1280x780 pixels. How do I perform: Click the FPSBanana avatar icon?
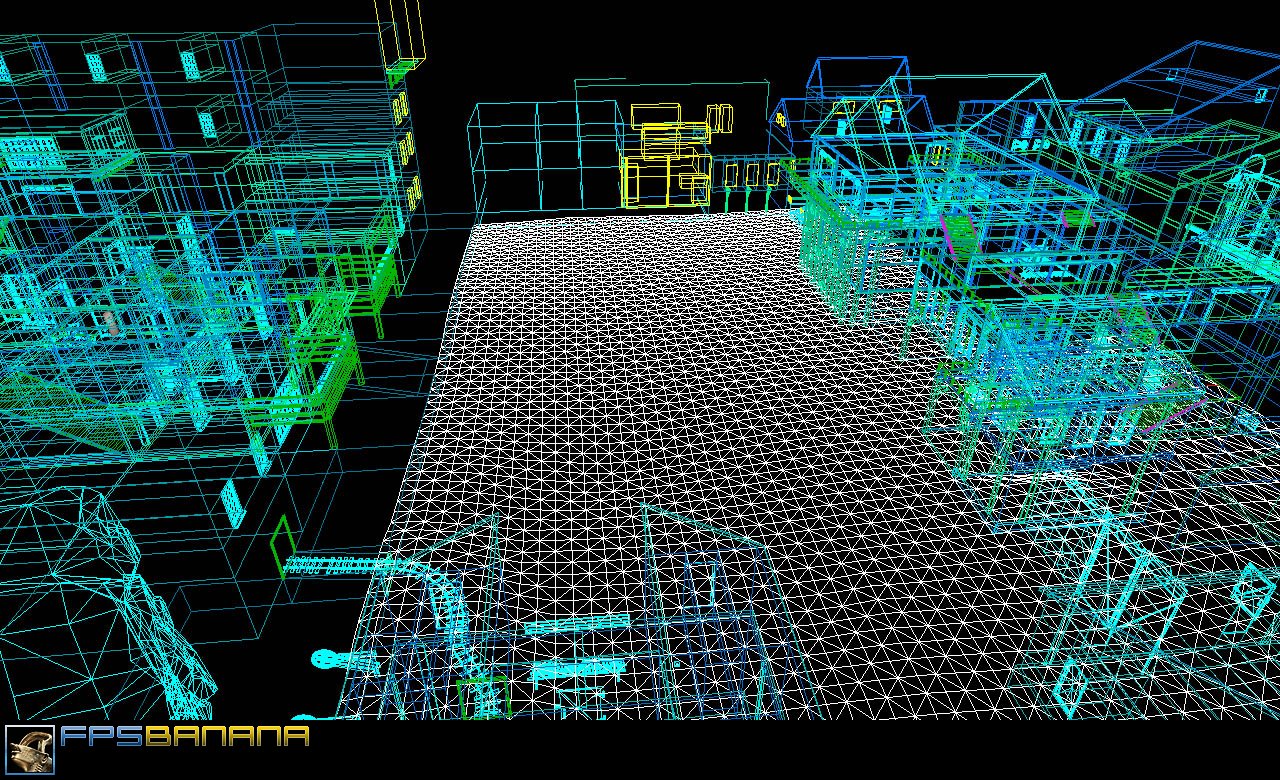pos(30,750)
